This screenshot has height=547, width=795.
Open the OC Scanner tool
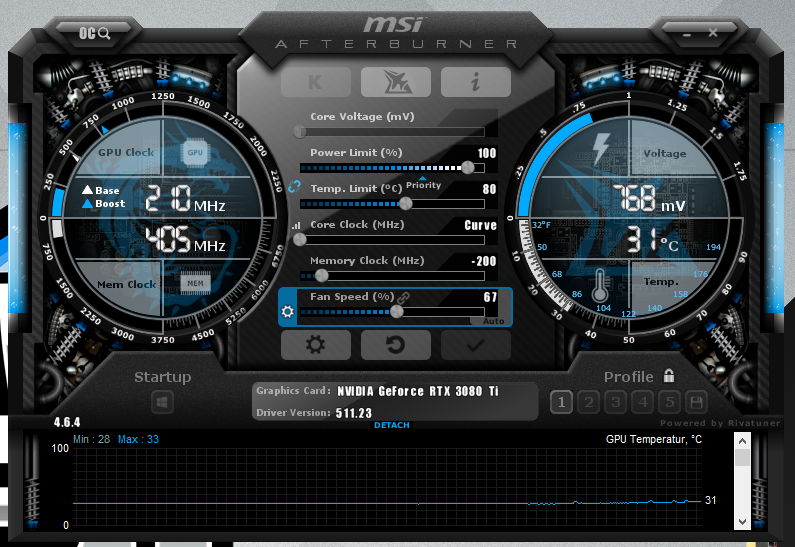pyautogui.click(x=94, y=33)
